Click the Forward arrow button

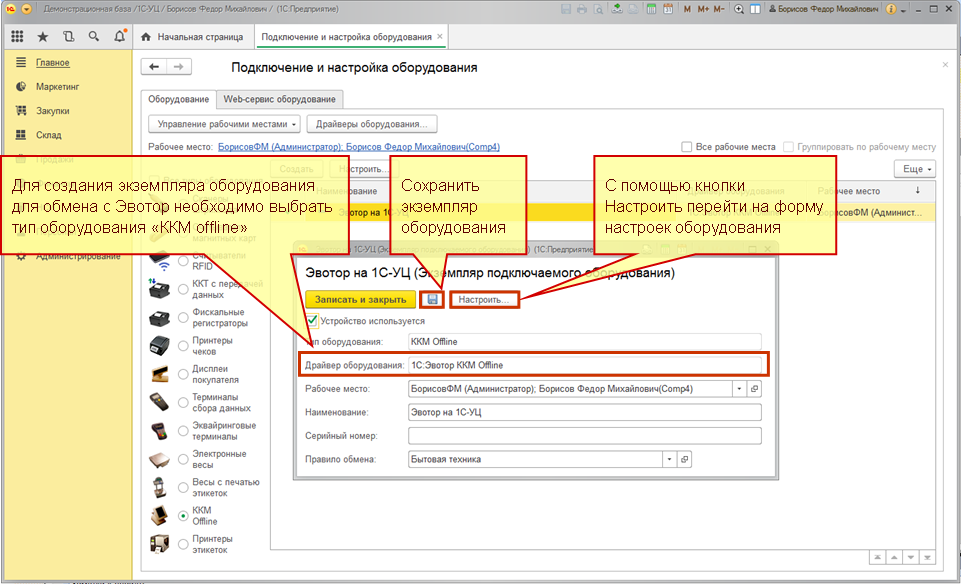pyautogui.click(x=179, y=67)
